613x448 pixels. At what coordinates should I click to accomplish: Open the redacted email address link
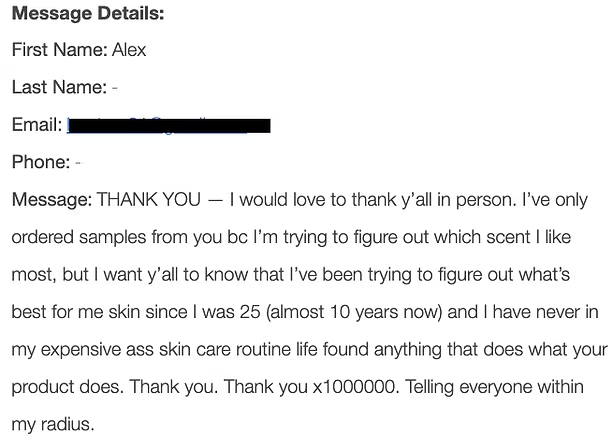point(168,126)
